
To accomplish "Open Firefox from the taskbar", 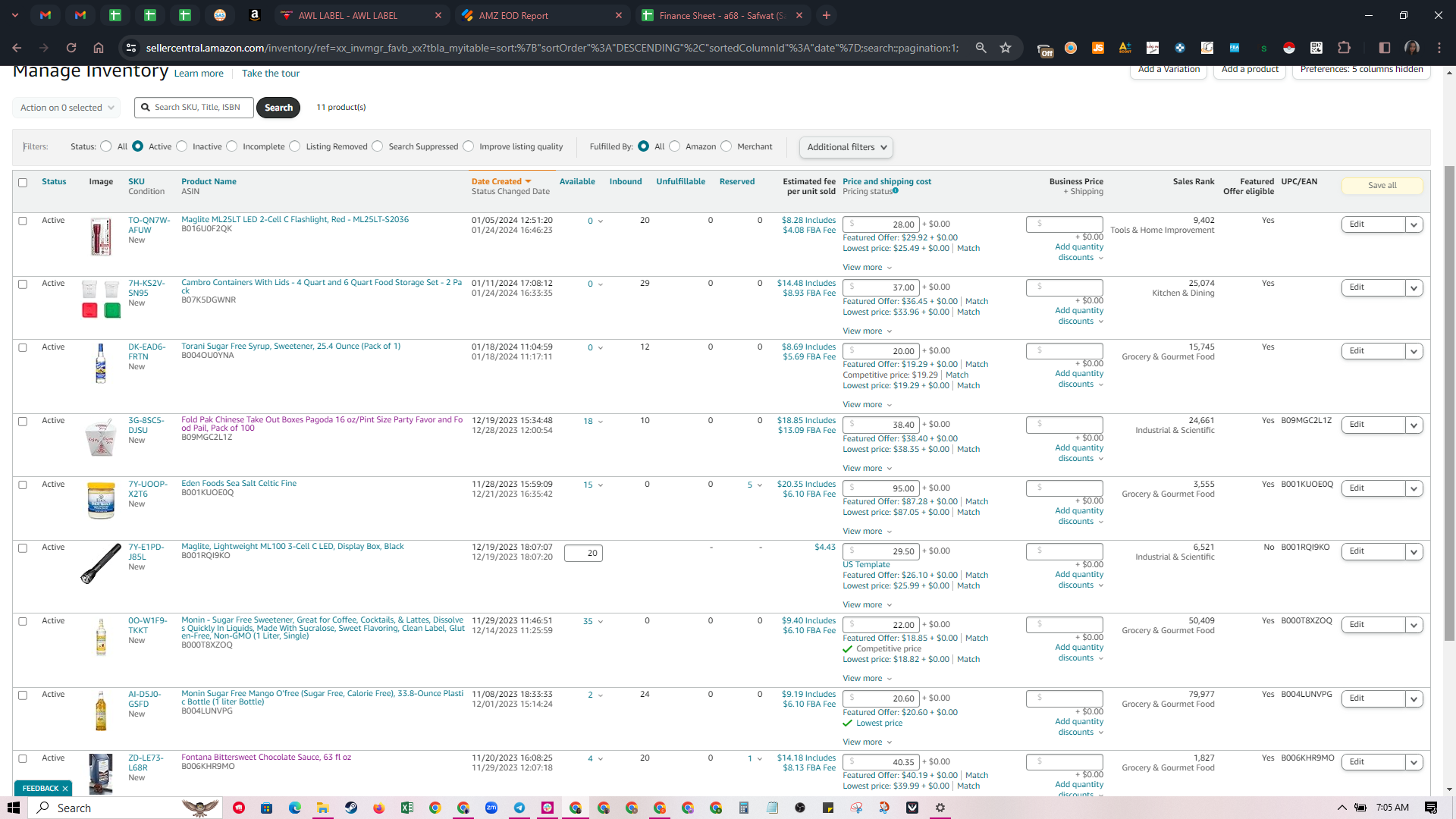I will pos(379,808).
